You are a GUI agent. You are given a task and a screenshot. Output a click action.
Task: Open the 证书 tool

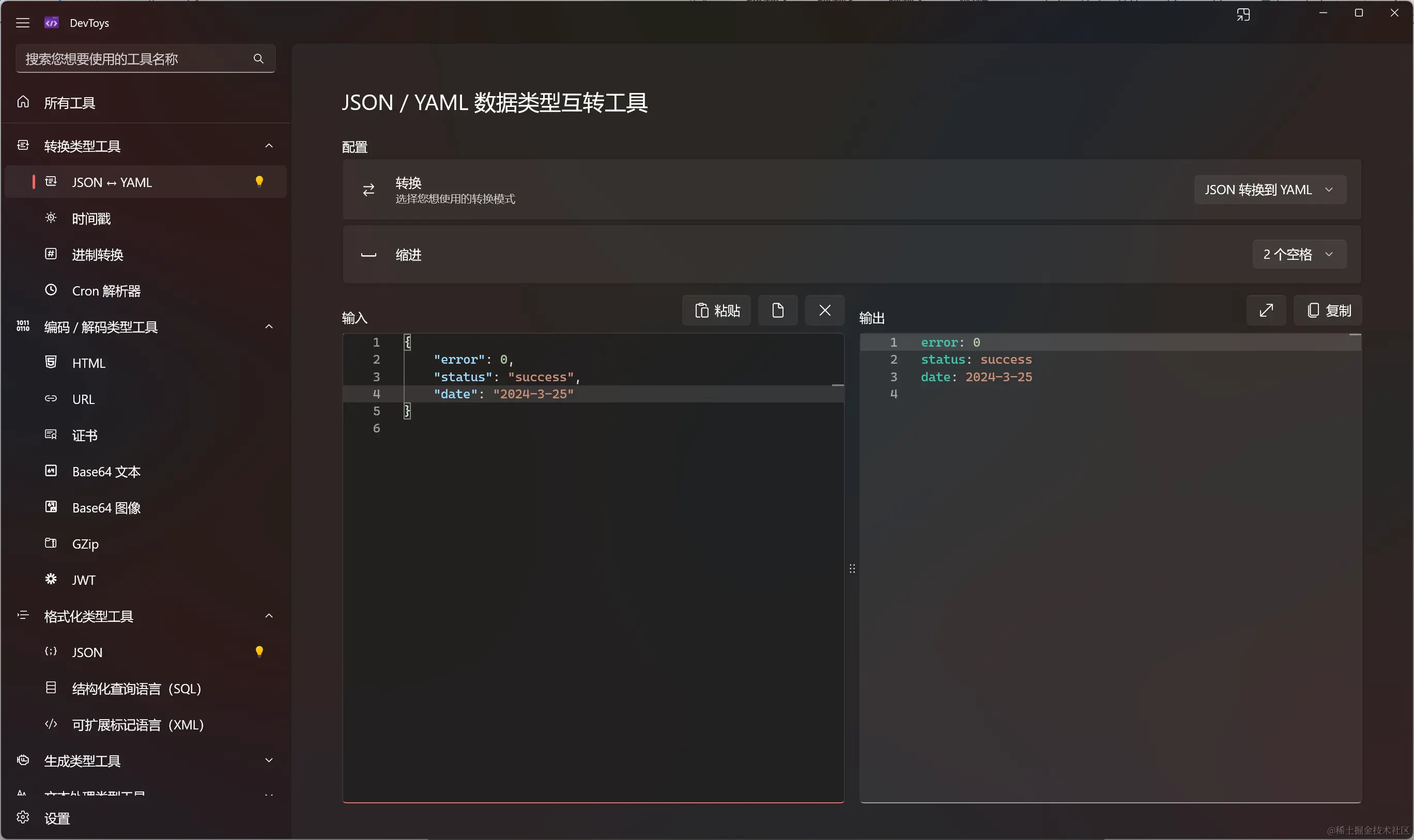146,435
